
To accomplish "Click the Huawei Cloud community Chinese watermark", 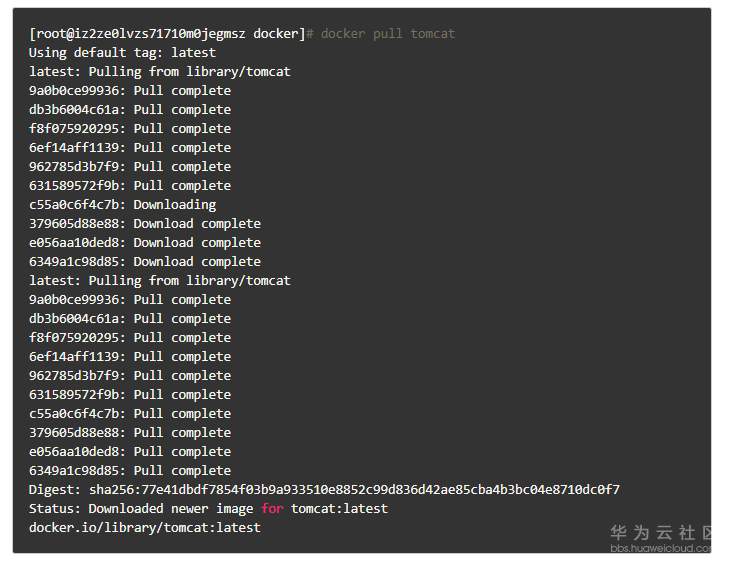I will tap(660, 532).
